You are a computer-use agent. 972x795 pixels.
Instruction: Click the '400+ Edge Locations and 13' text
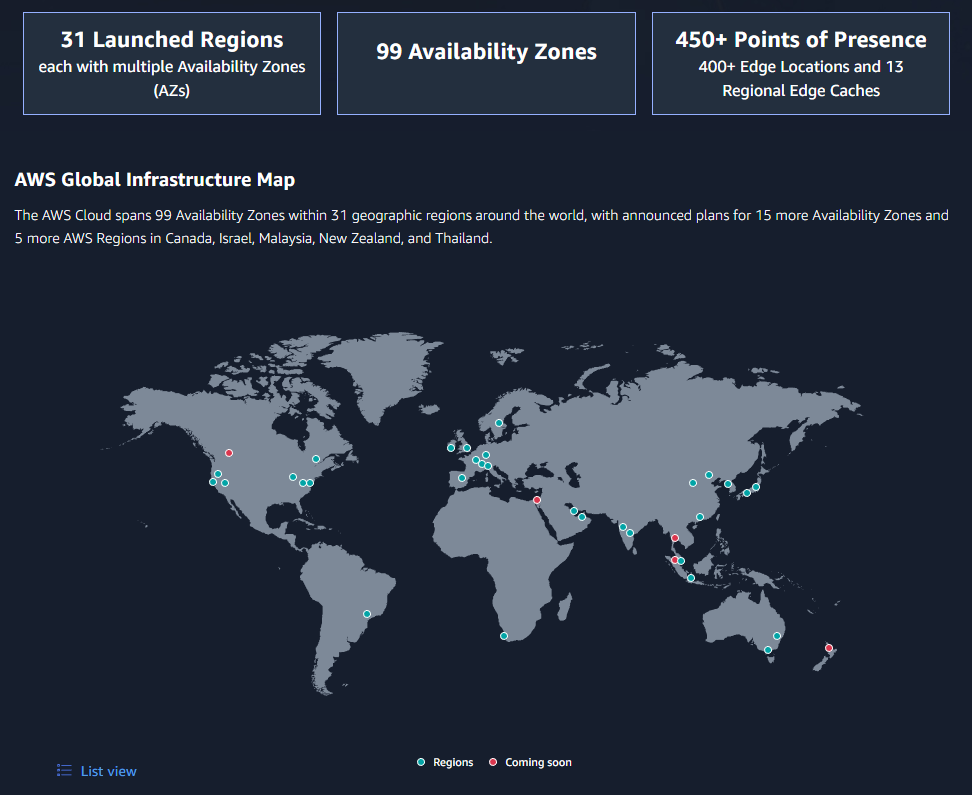[x=801, y=67]
